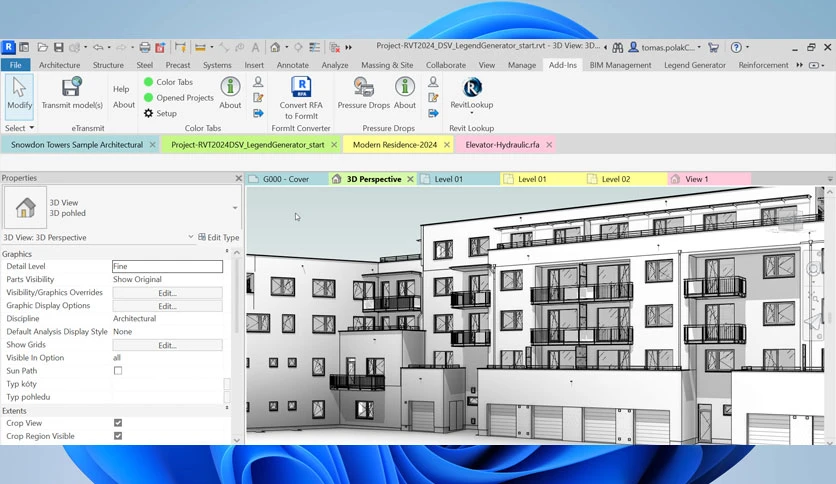This screenshot has height=484, width=836.
Task: Close the Properties palette
Action: pyautogui.click(x=238, y=178)
